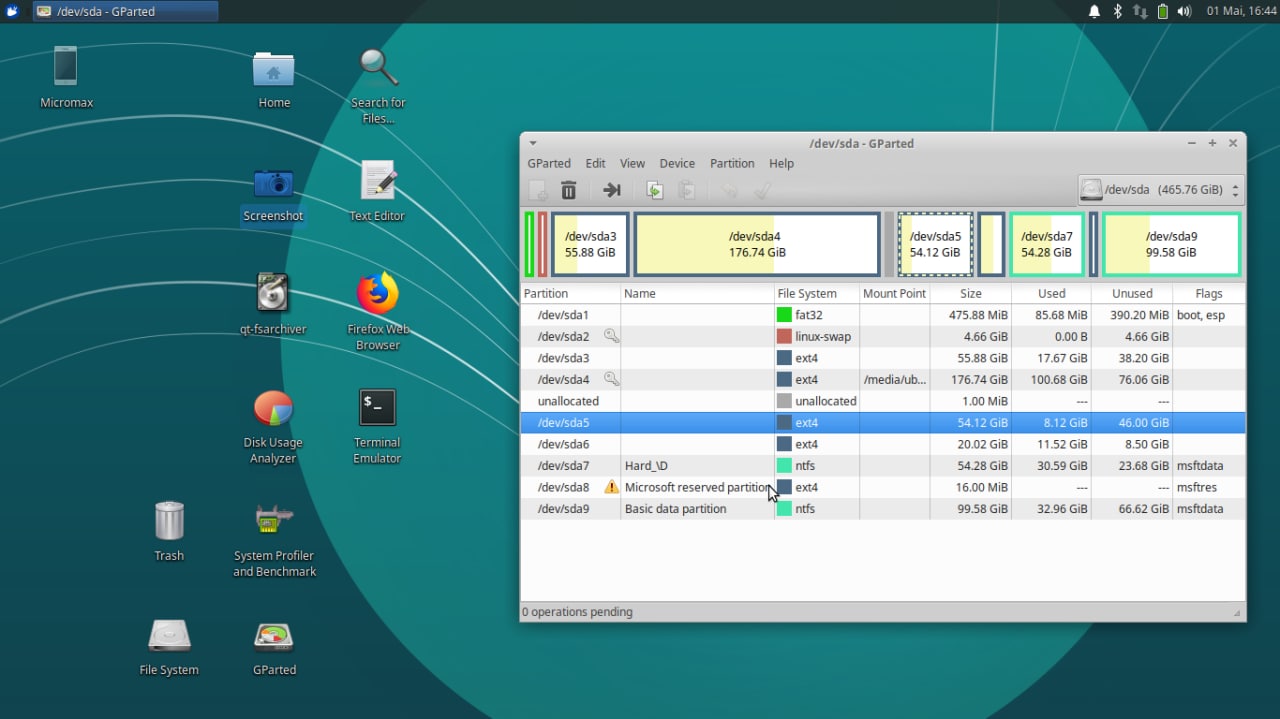Click the Copy partition toolbar icon
The width and height of the screenshot is (1280, 719).
tap(655, 190)
